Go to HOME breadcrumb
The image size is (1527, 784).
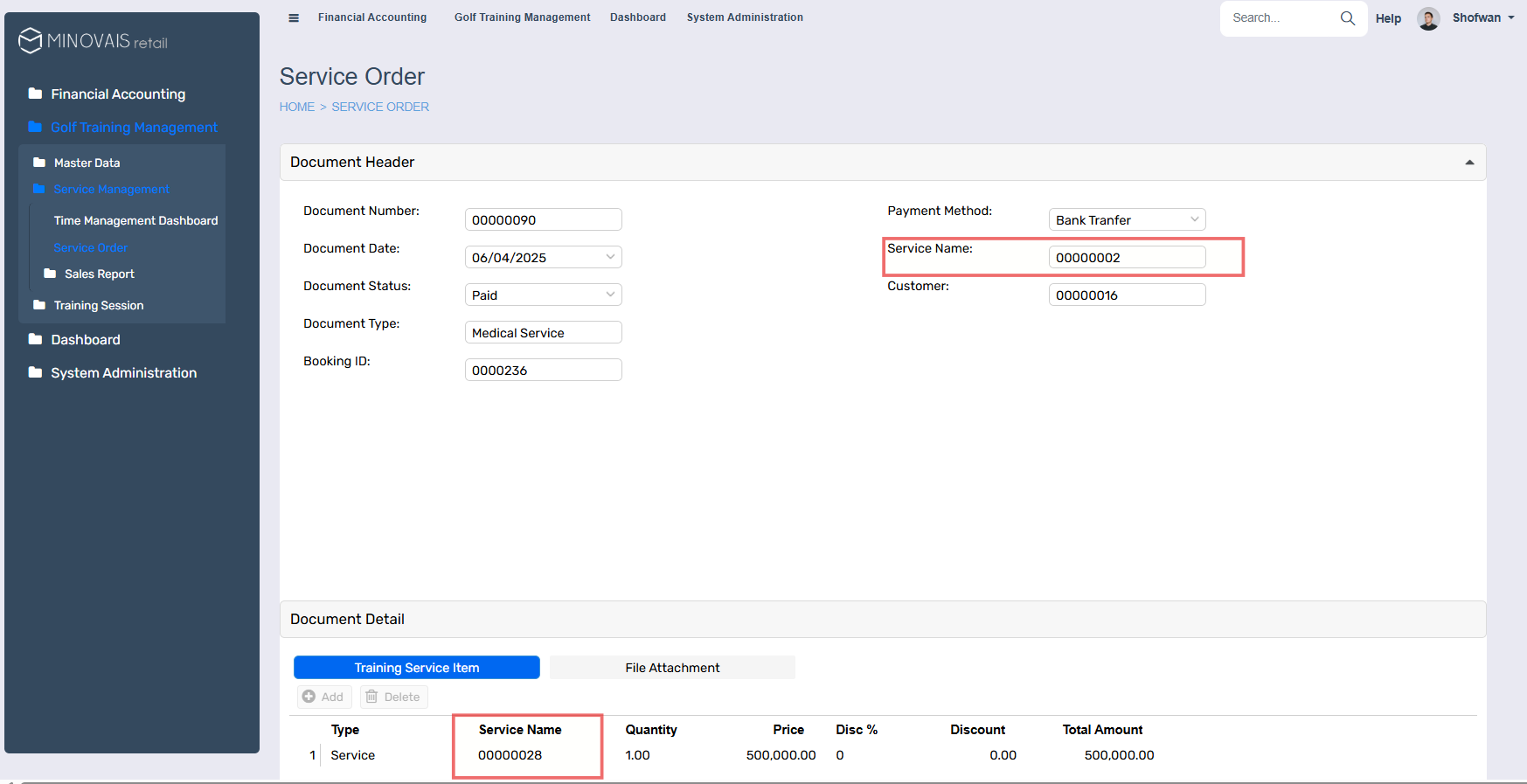click(x=297, y=107)
